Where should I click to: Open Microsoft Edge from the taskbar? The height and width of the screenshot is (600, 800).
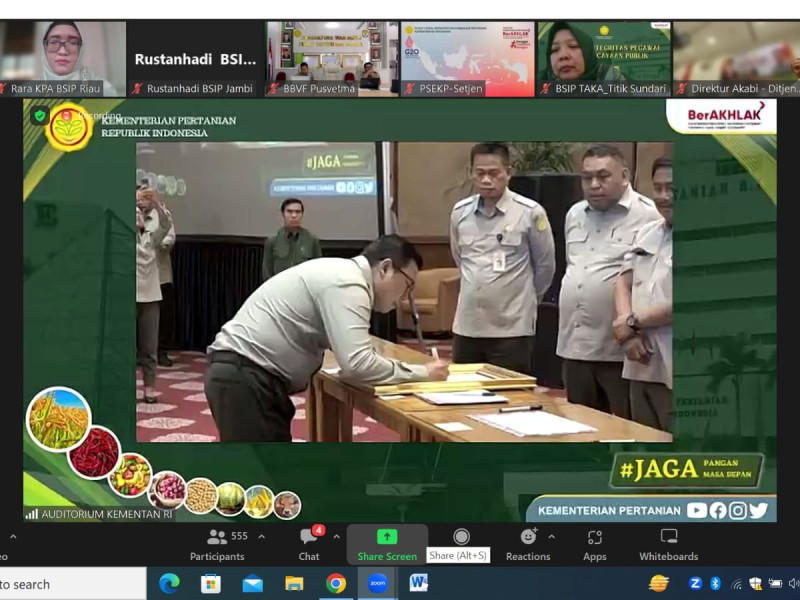(x=169, y=583)
